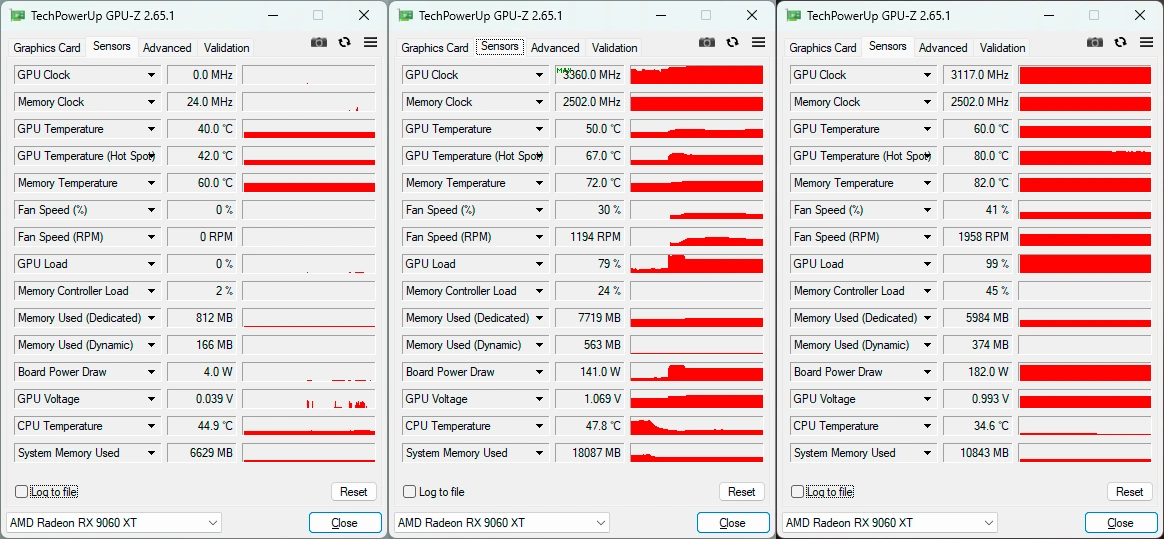Click GPU Load graph in middle window
Screen dimensions: 1164x539
click(697, 264)
